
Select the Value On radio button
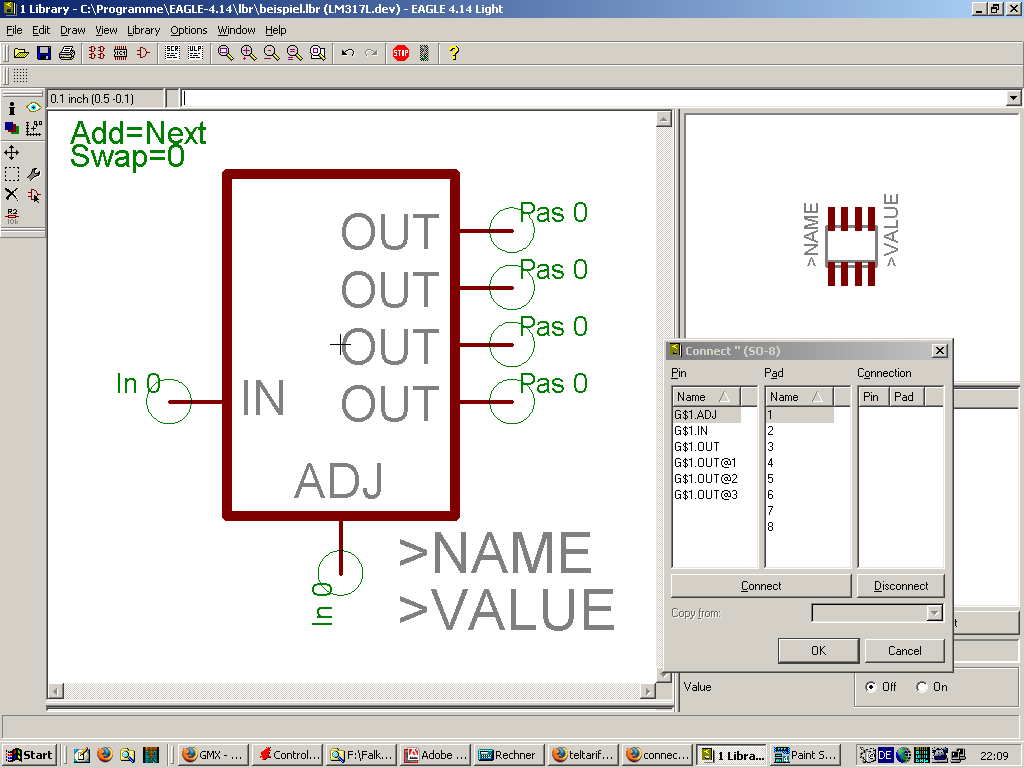tap(922, 687)
